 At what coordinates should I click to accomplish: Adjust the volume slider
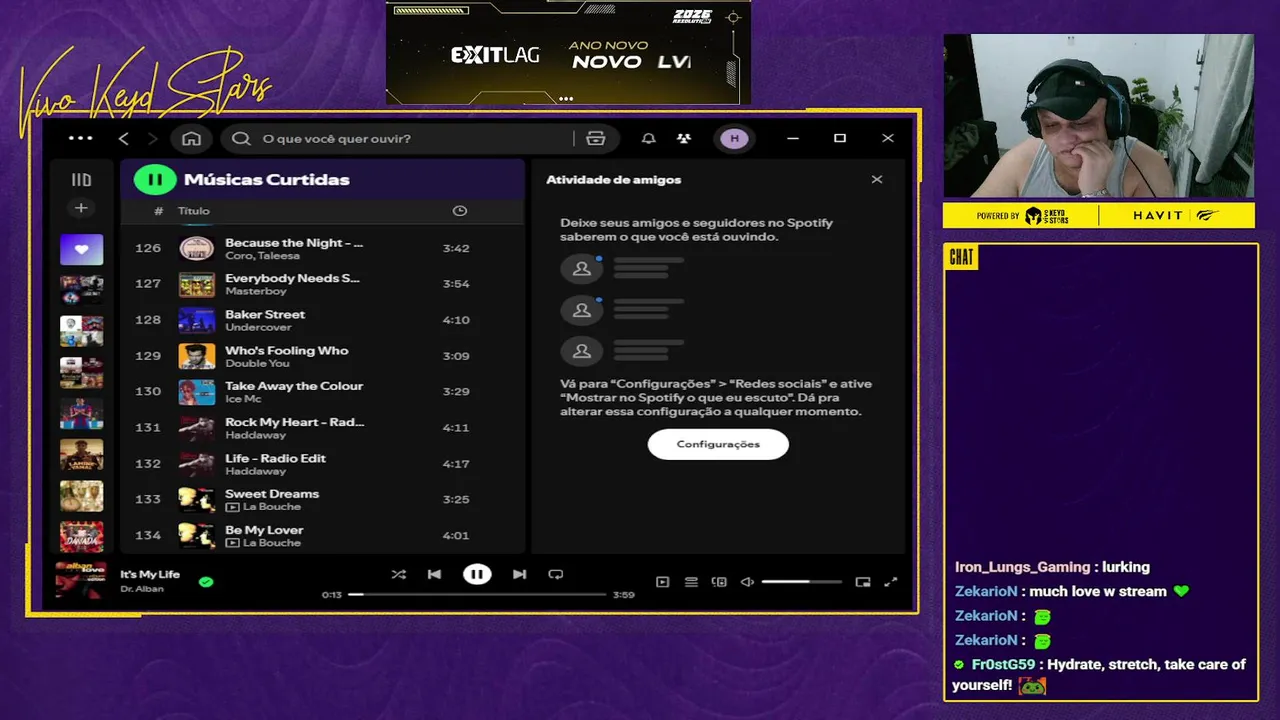tap(801, 582)
